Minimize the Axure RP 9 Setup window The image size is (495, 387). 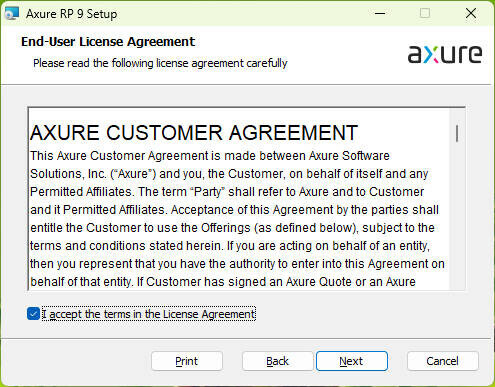(x=380, y=14)
